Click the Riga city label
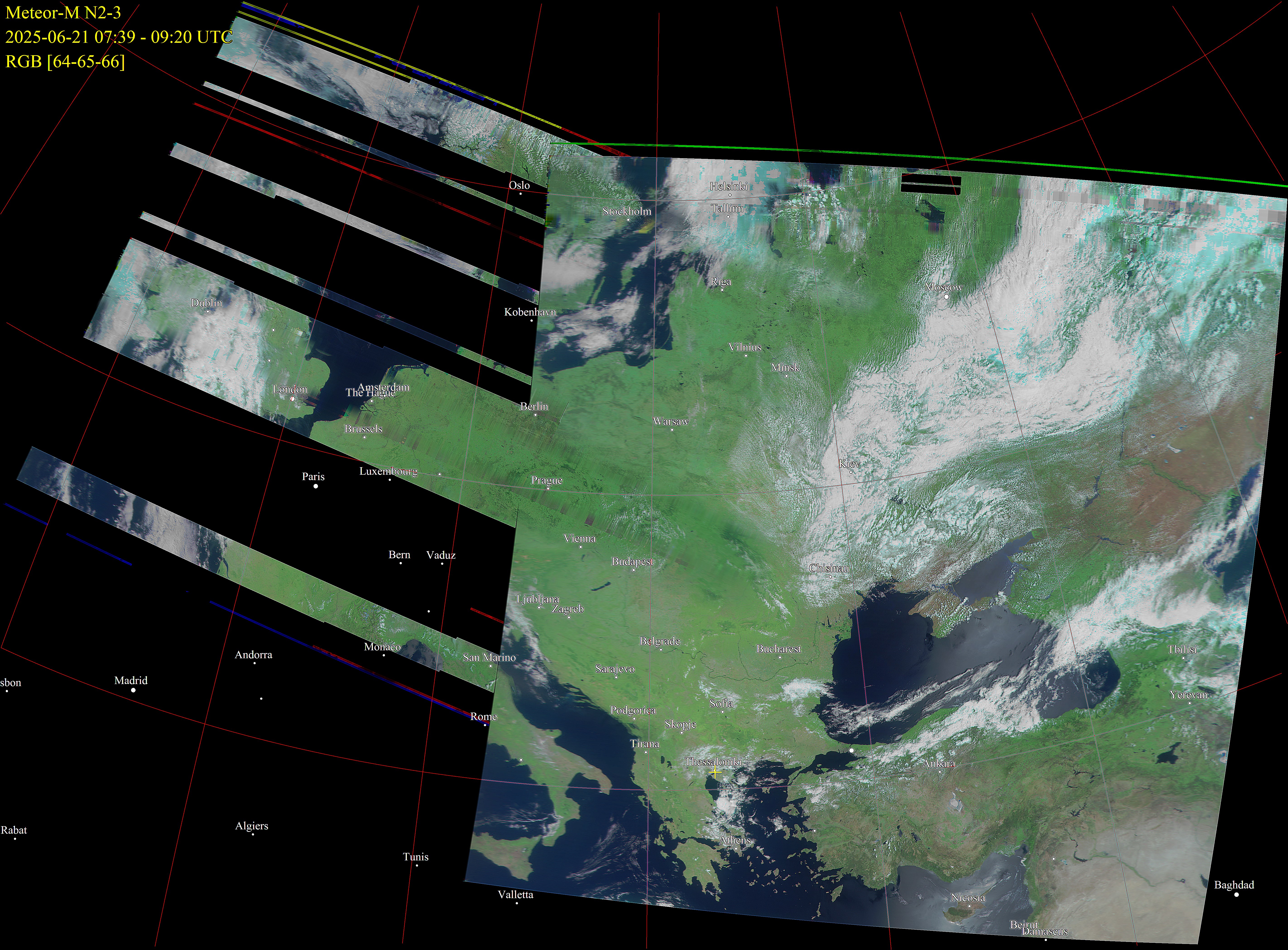 pyautogui.click(x=721, y=282)
